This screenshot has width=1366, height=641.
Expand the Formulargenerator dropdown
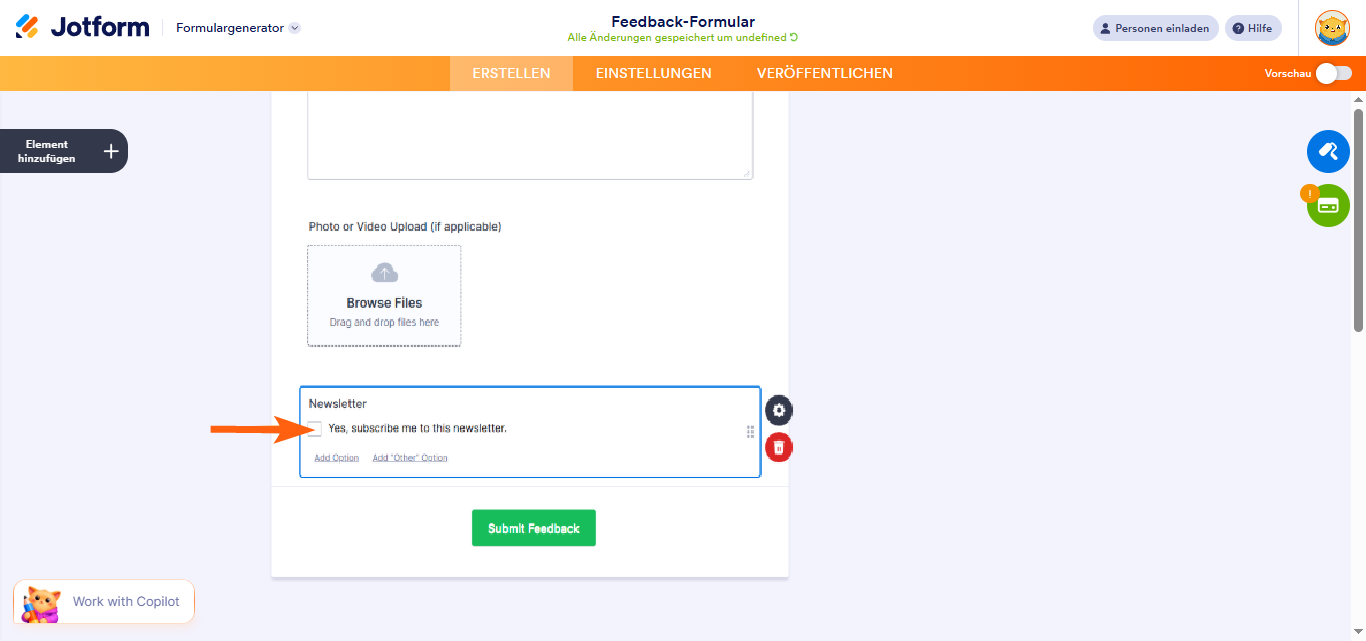(235, 29)
